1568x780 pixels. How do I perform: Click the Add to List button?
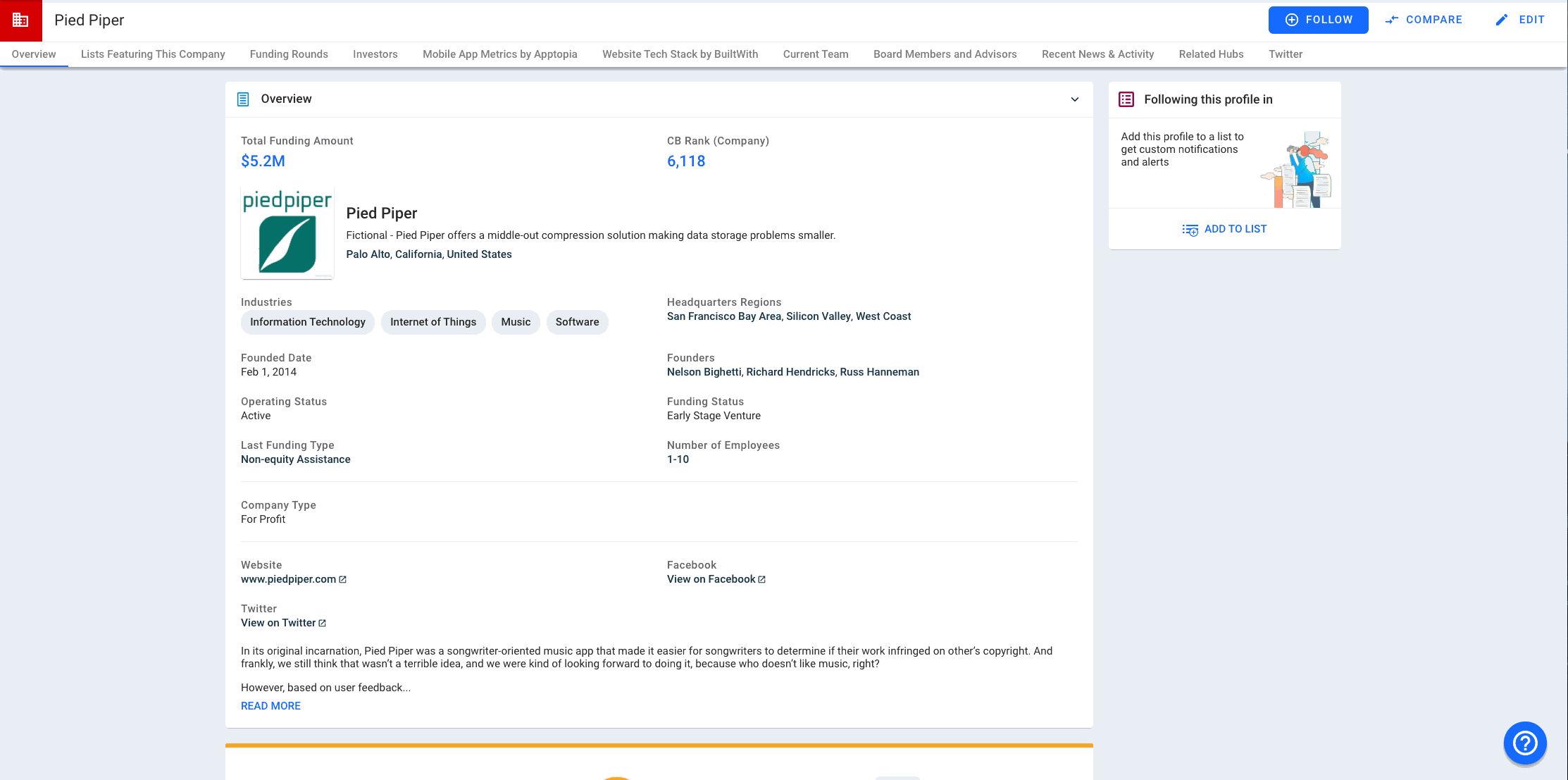coord(1225,229)
